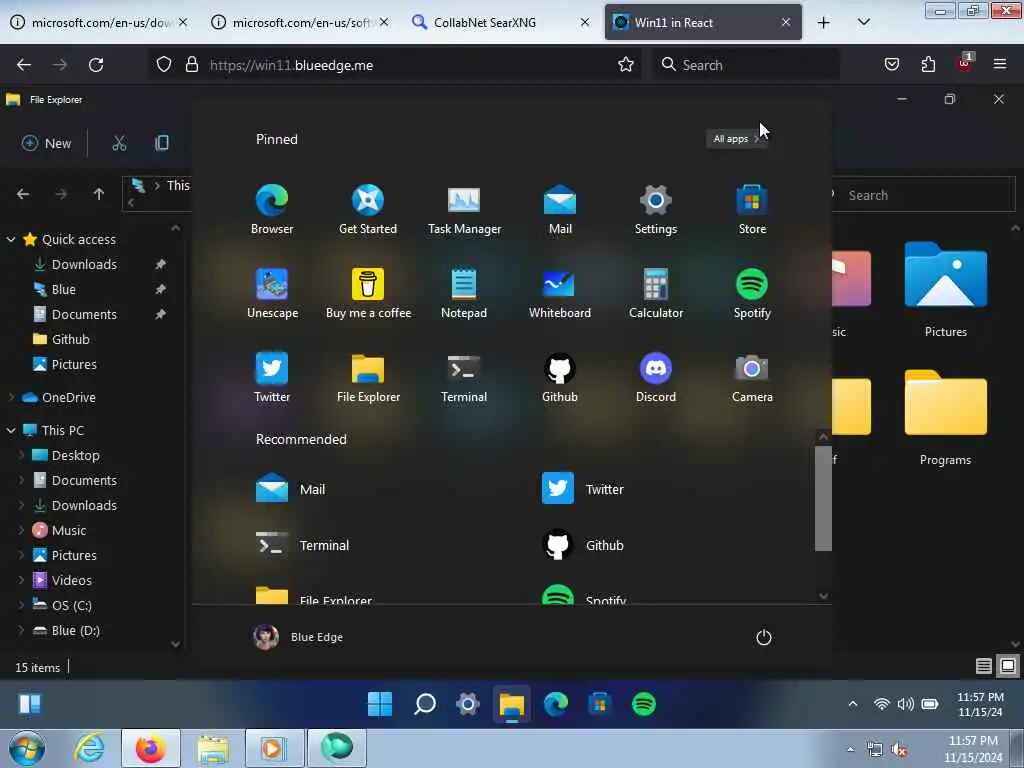
Task: Click the Copy icon in File Explorer
Action: click(162, 143)
